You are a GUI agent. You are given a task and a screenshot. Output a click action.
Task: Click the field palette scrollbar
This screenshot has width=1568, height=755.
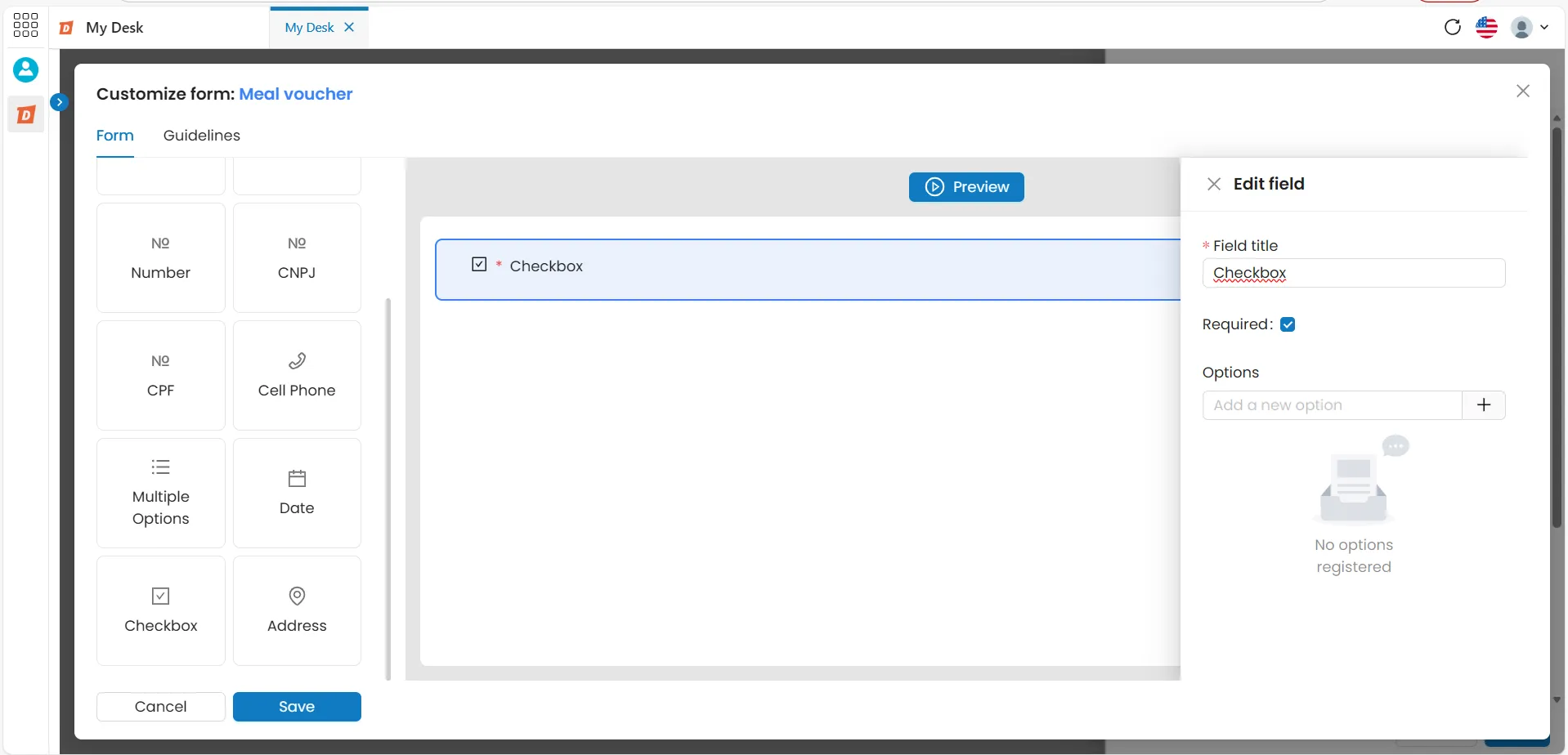(x=388, y=489)
